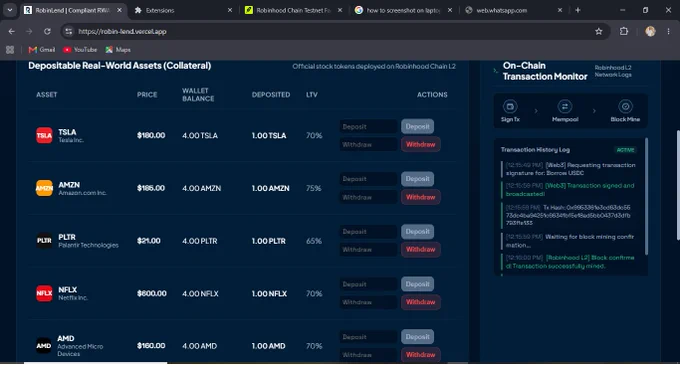Click the ACTIVE status badge

[x=625, y=150]
